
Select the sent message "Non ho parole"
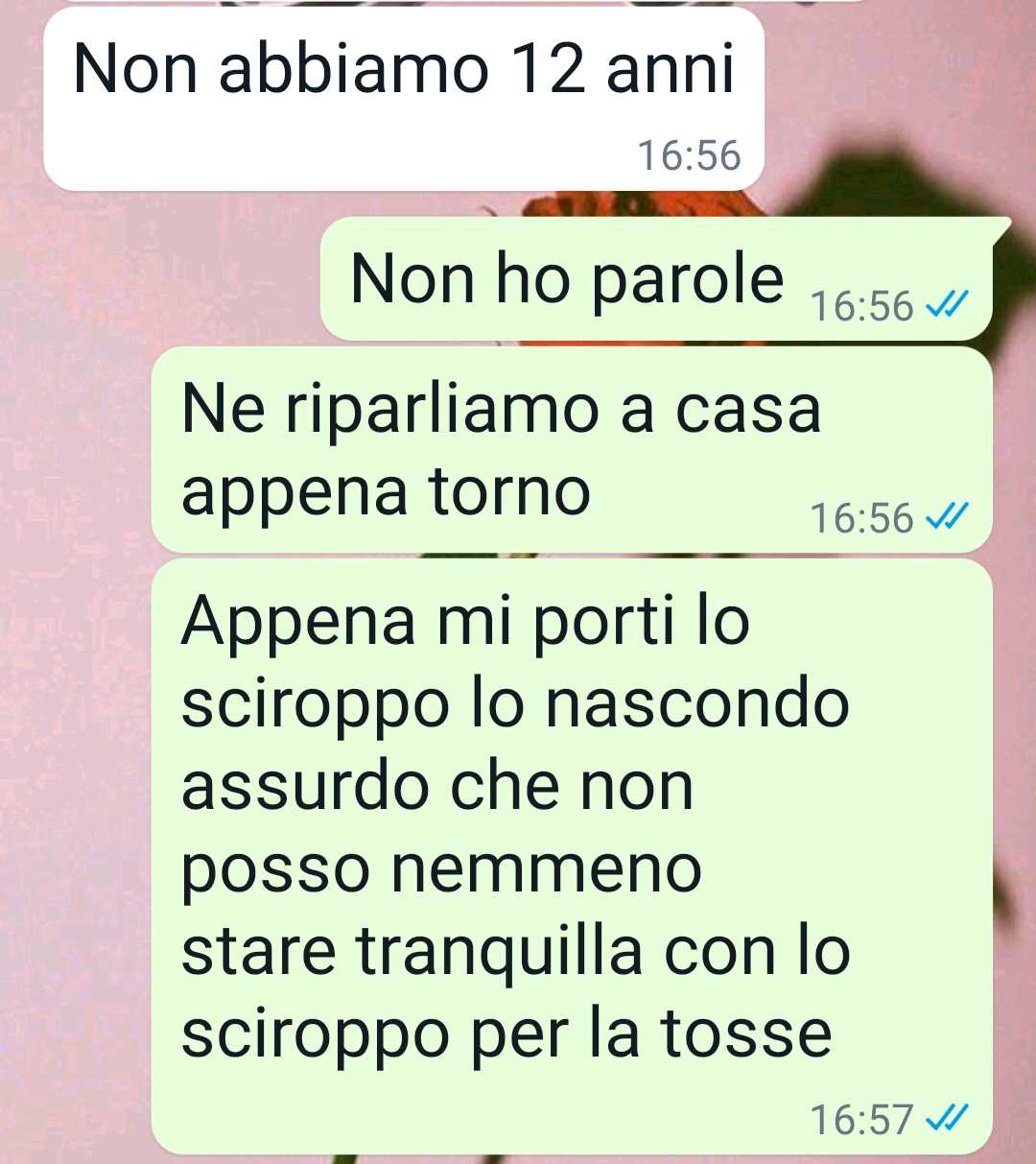click(666, 279)
